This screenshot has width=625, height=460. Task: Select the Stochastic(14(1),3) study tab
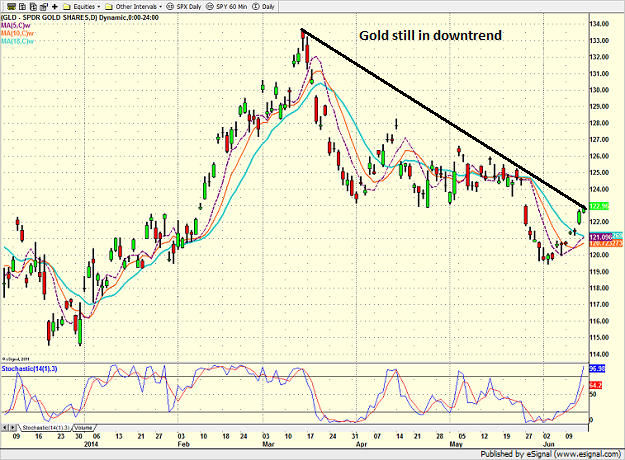pos(46,428)
